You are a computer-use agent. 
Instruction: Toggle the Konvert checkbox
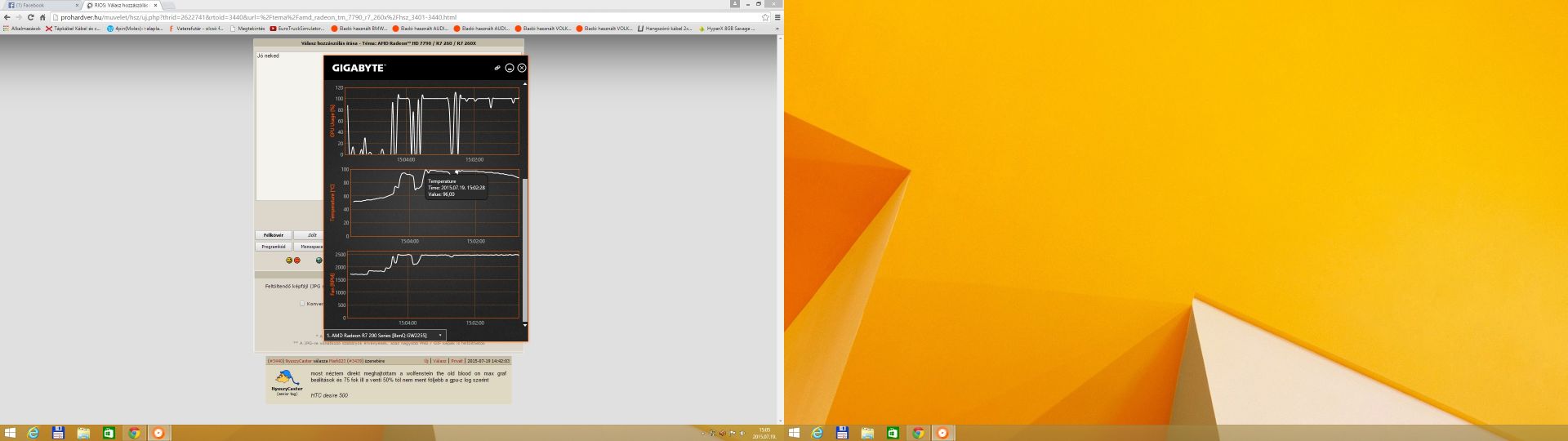(302, 304)
